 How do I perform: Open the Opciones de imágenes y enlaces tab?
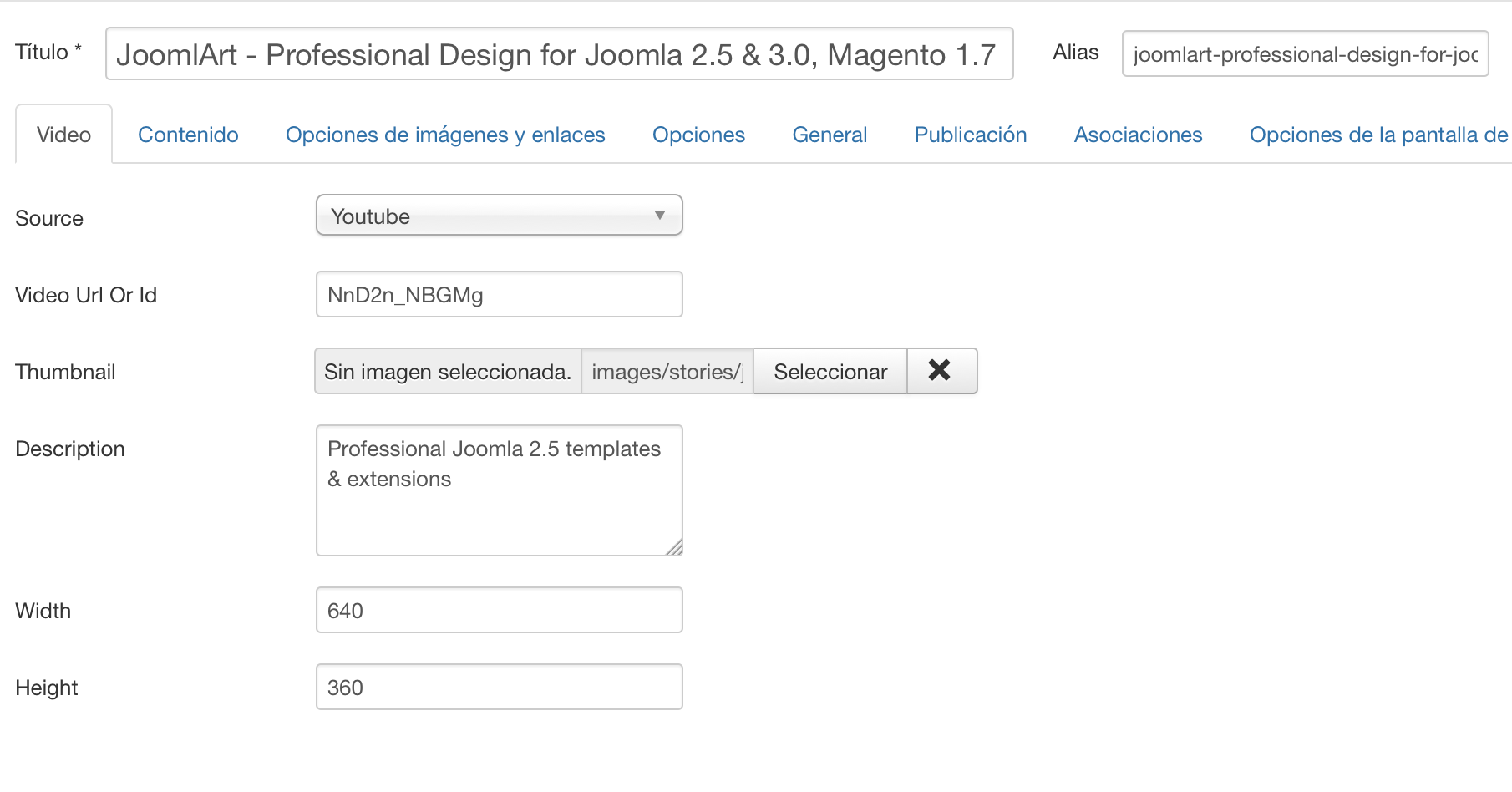click(445, 135)
